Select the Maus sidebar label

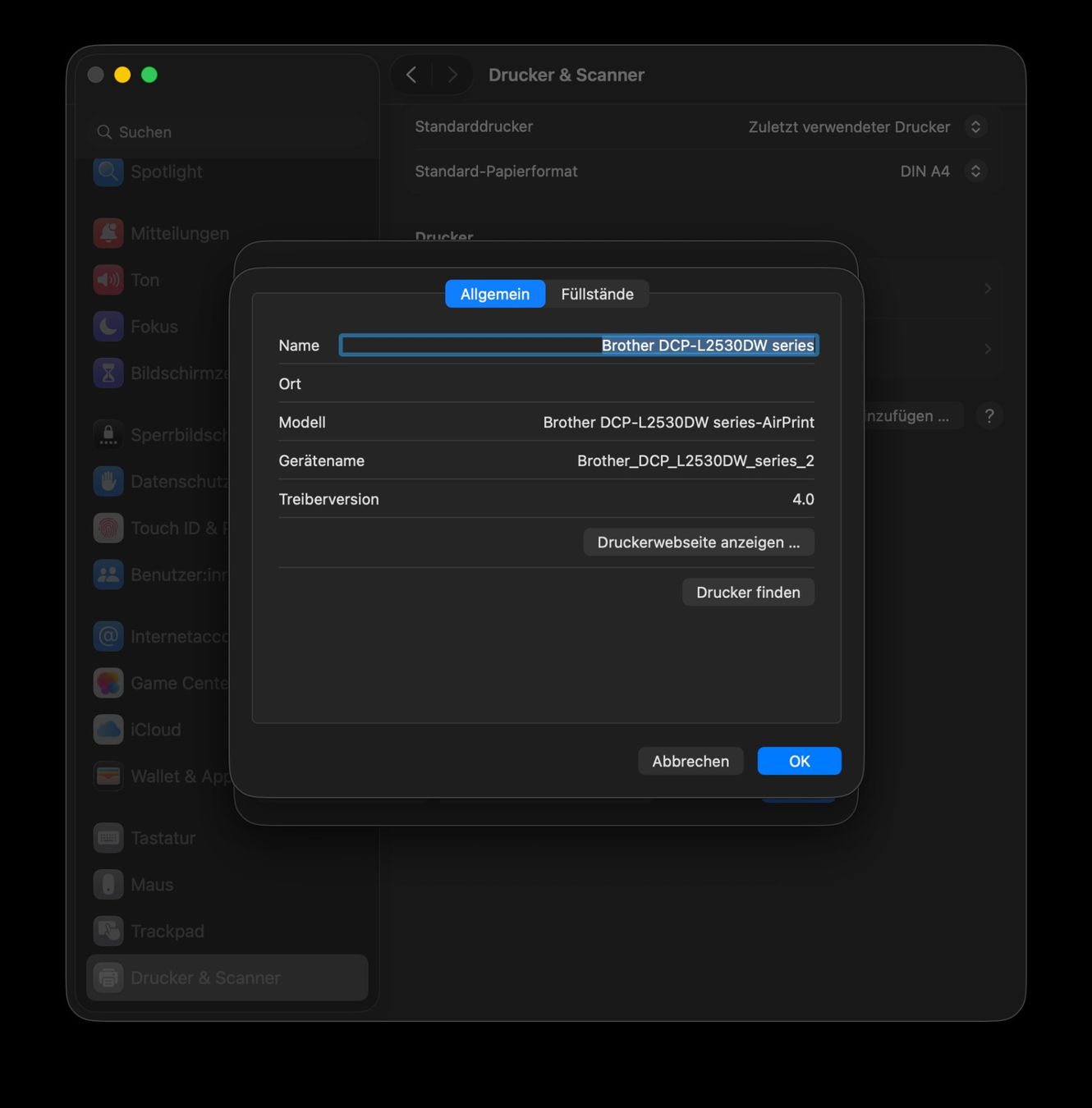point(152,885)
